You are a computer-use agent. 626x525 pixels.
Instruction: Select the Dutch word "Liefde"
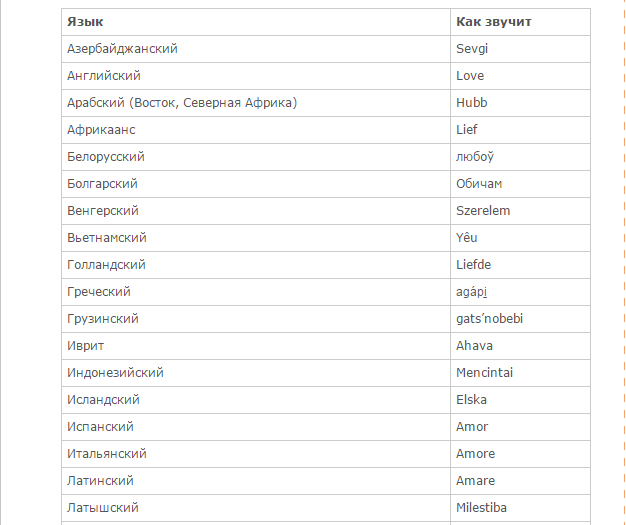coord(474,265)
